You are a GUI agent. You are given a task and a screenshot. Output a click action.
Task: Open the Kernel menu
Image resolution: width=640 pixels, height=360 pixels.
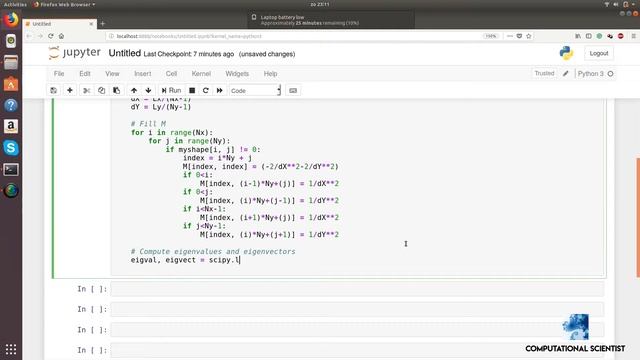click(201, 73)
